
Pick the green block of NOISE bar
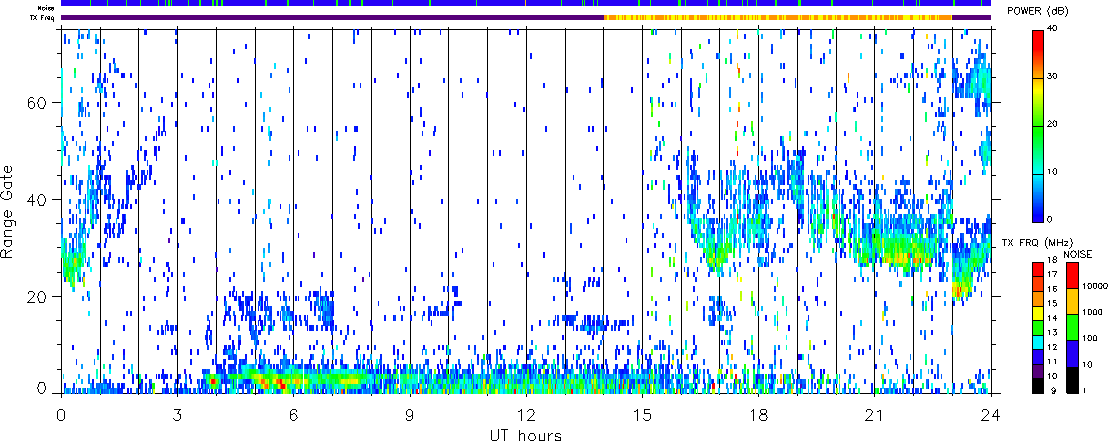click(x=1073, y=328)
